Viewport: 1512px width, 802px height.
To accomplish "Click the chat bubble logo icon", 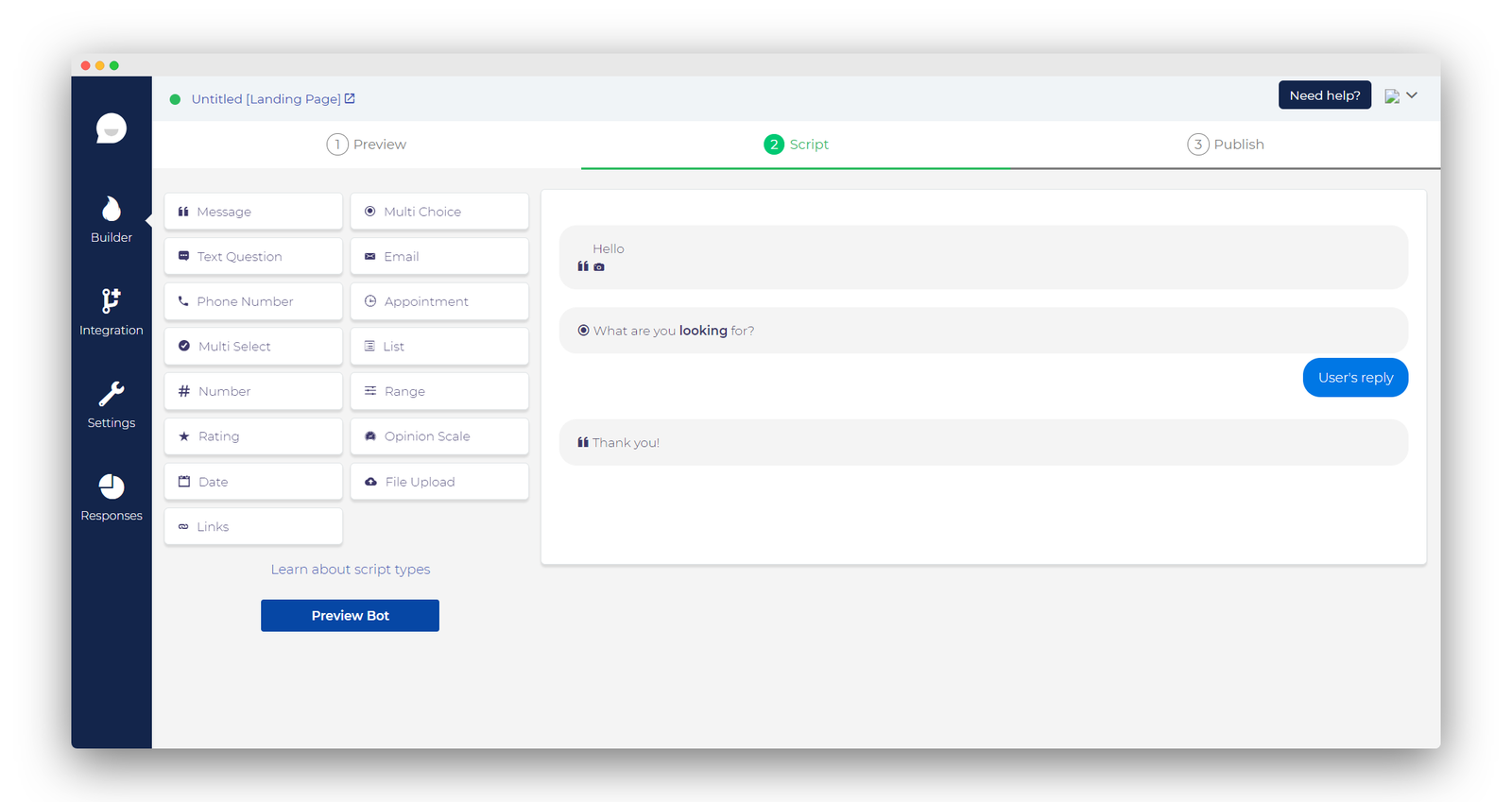I will coord(112,128).
